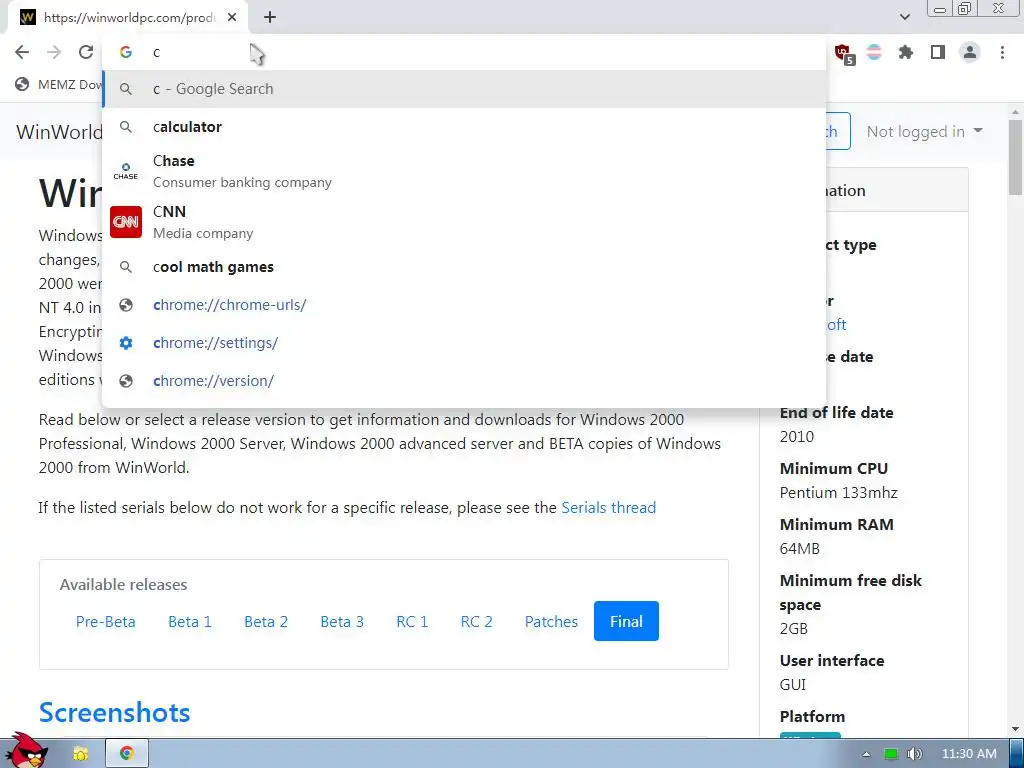Open the Serials thread link
Viewport: 1024px width, 768px height.
click(x=608, y=507)
